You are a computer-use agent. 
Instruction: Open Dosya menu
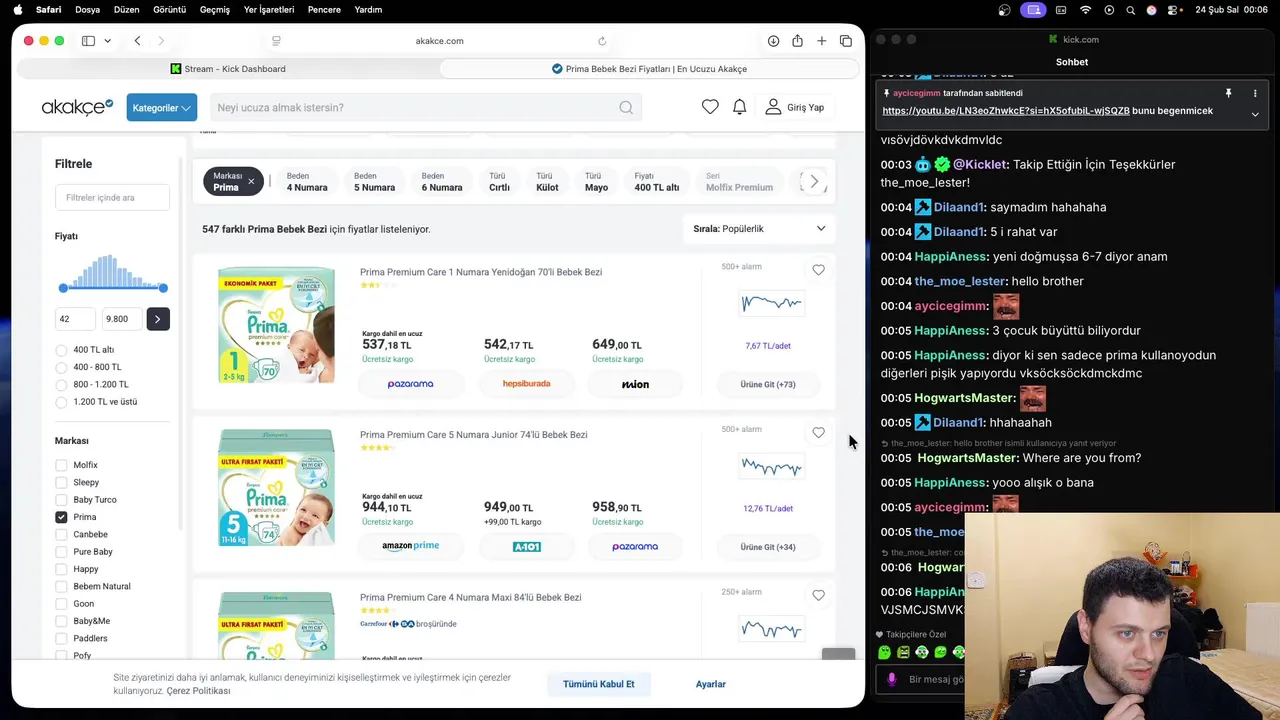87,10
